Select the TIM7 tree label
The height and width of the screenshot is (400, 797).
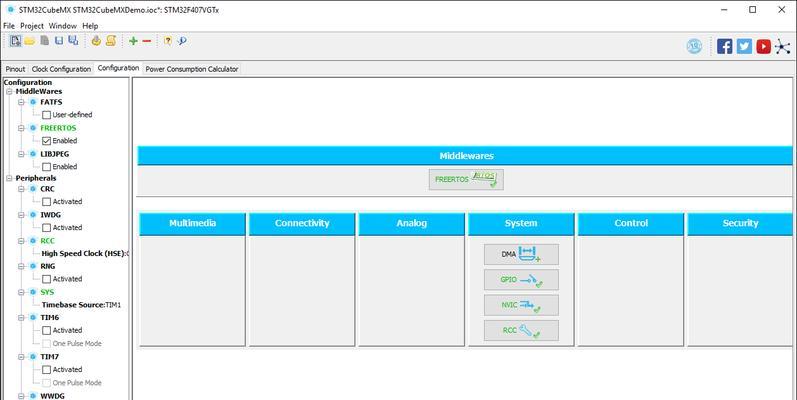49,357
